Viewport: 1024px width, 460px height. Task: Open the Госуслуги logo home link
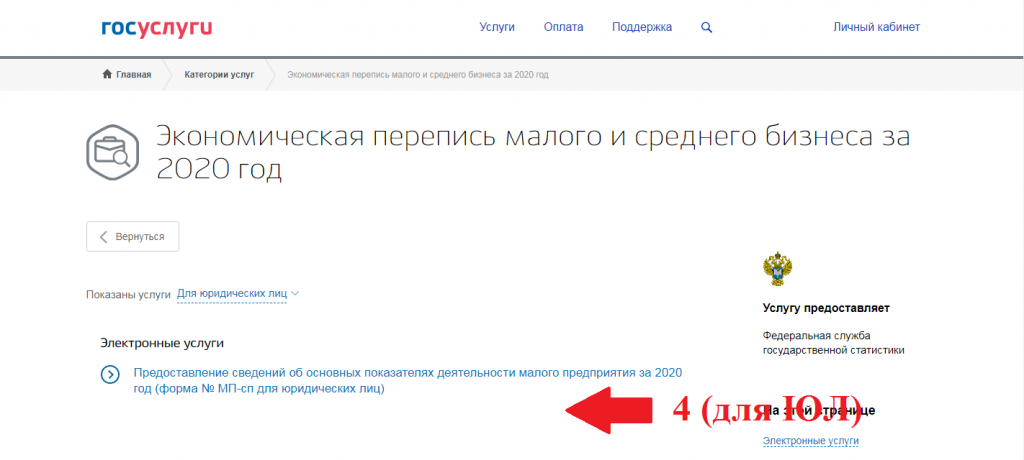(157, 28)
